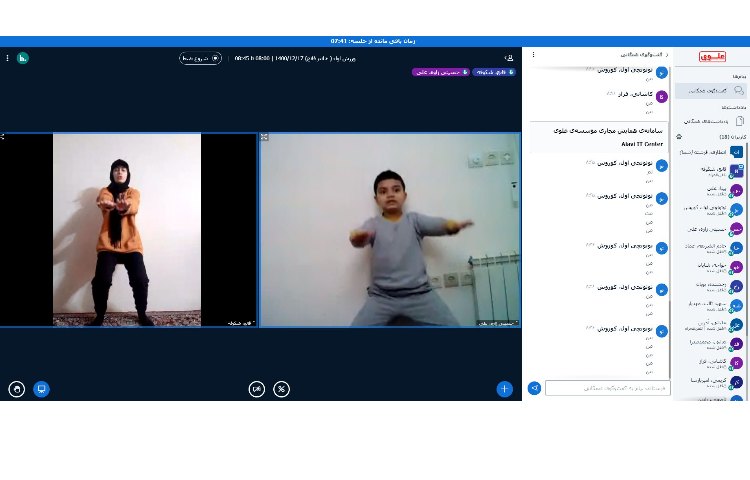Open the public chat item in sidebar
The height and width of the screenshot is (480, 750).
[710, 90]
